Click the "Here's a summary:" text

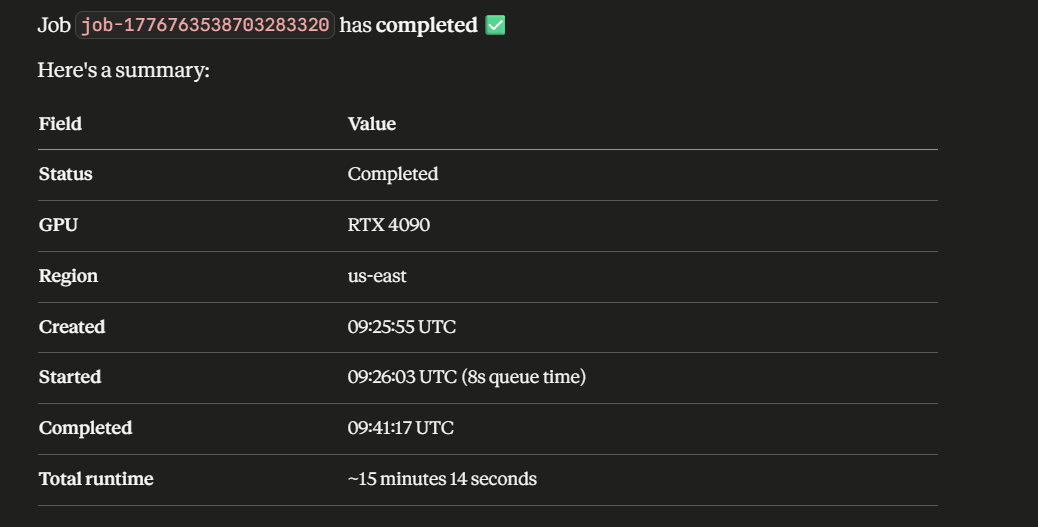pyautogui.click(x=123, y=71)
